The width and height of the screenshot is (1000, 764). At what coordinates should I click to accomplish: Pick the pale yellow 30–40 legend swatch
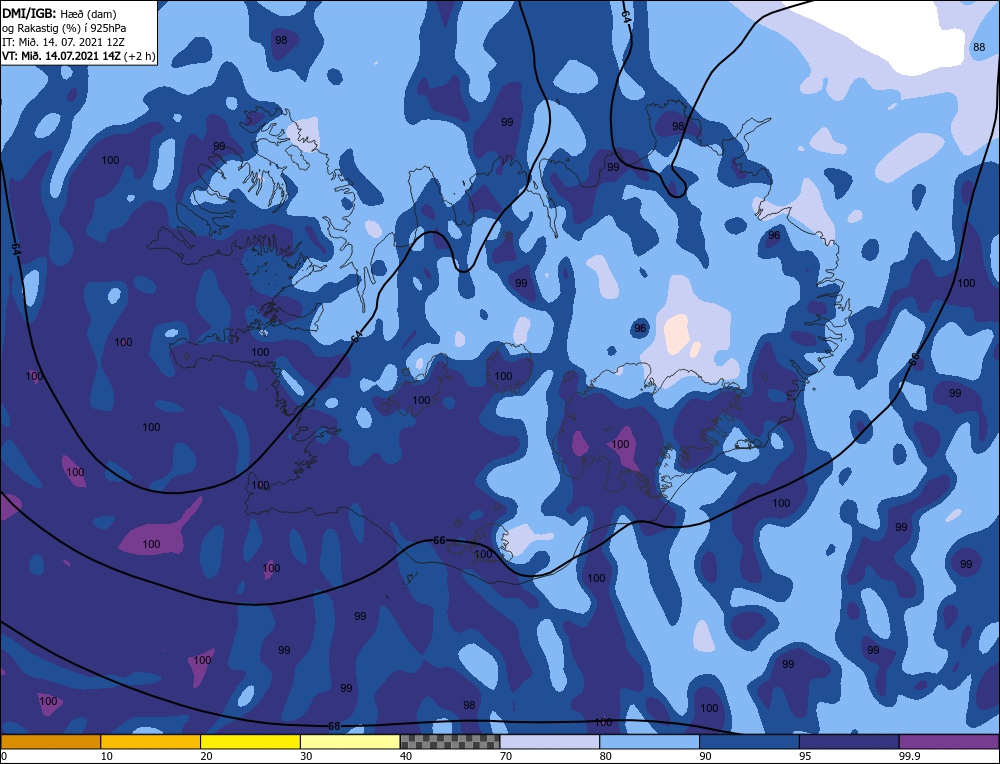point(350,741)
